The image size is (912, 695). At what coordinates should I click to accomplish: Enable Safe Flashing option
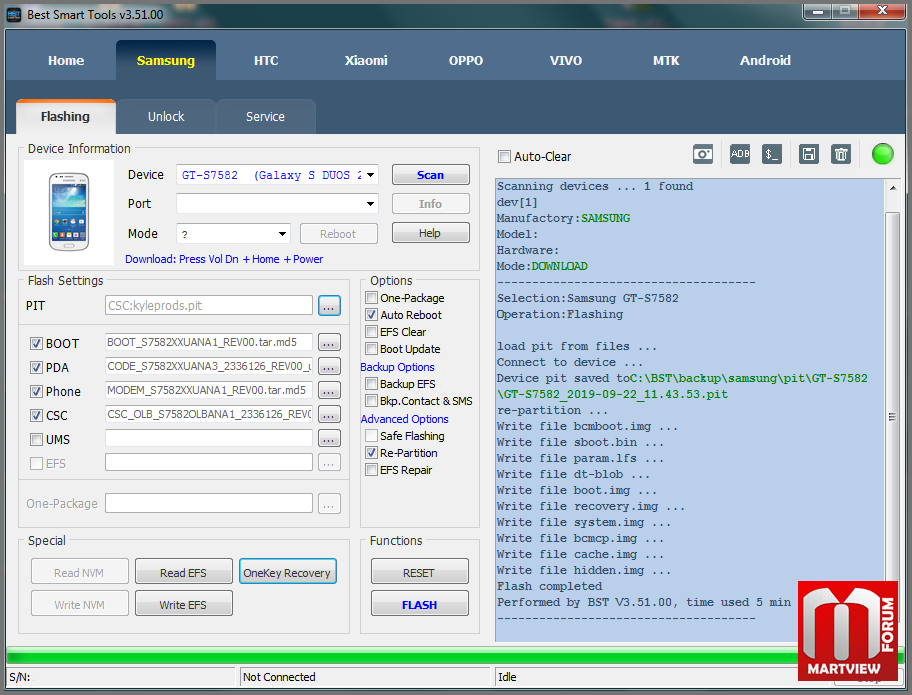[372, 436]
